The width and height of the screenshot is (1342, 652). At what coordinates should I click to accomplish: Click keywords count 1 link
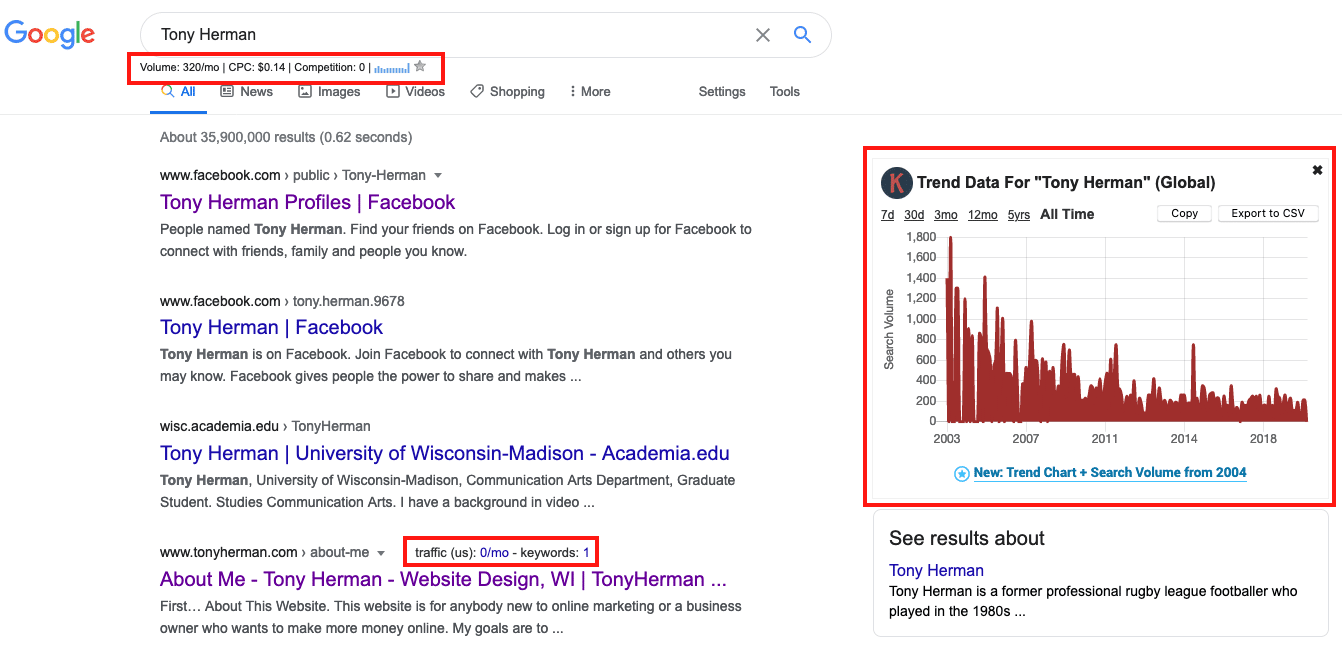(x=586, y=552)
